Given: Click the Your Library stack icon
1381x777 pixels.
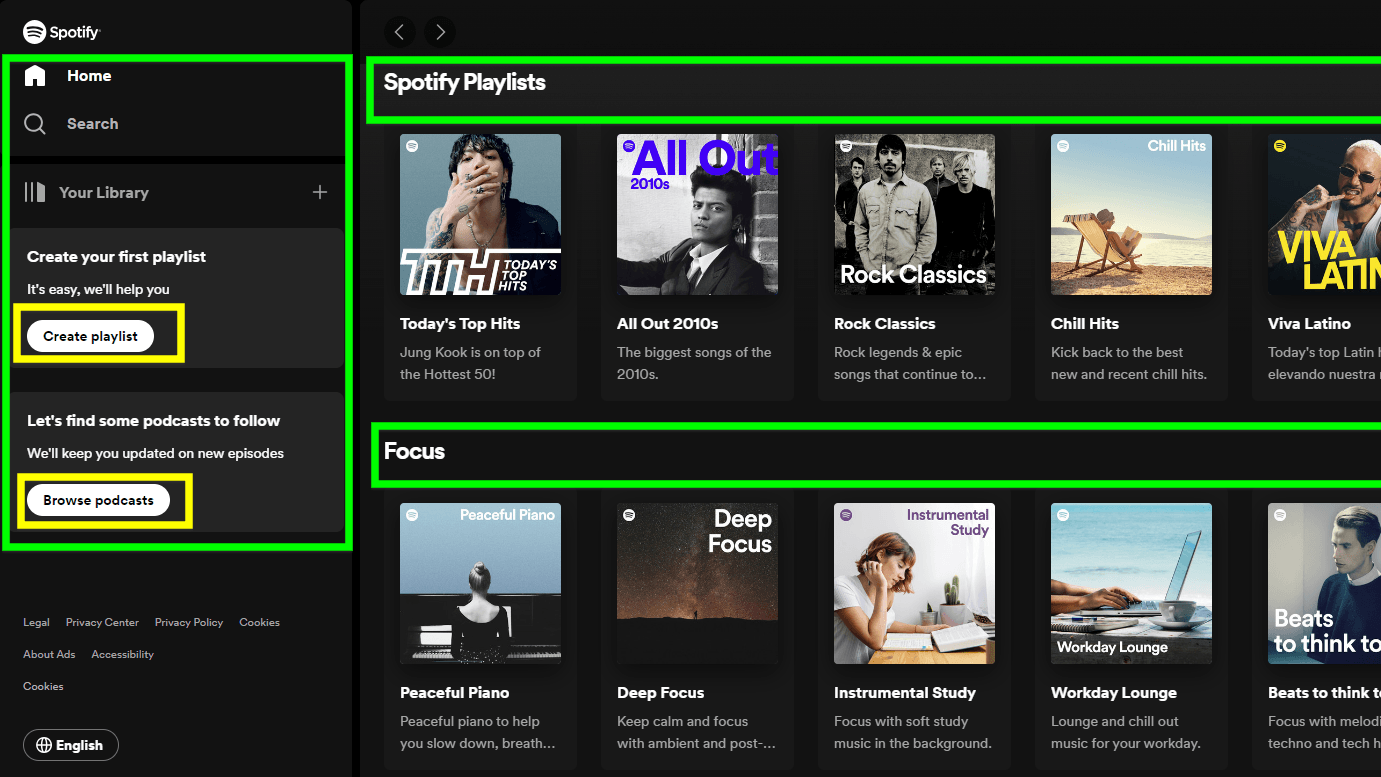Looking at the screenshot, I should (35, 192).
